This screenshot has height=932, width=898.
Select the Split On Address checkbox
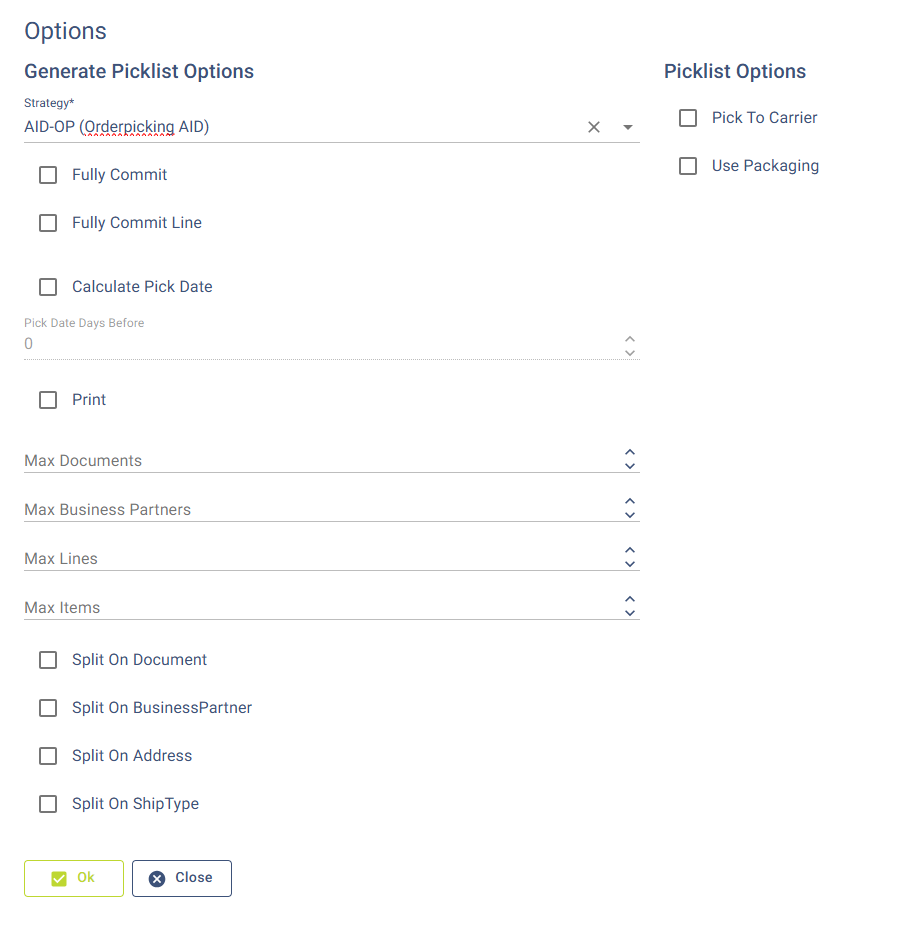[x=48, y=756]
